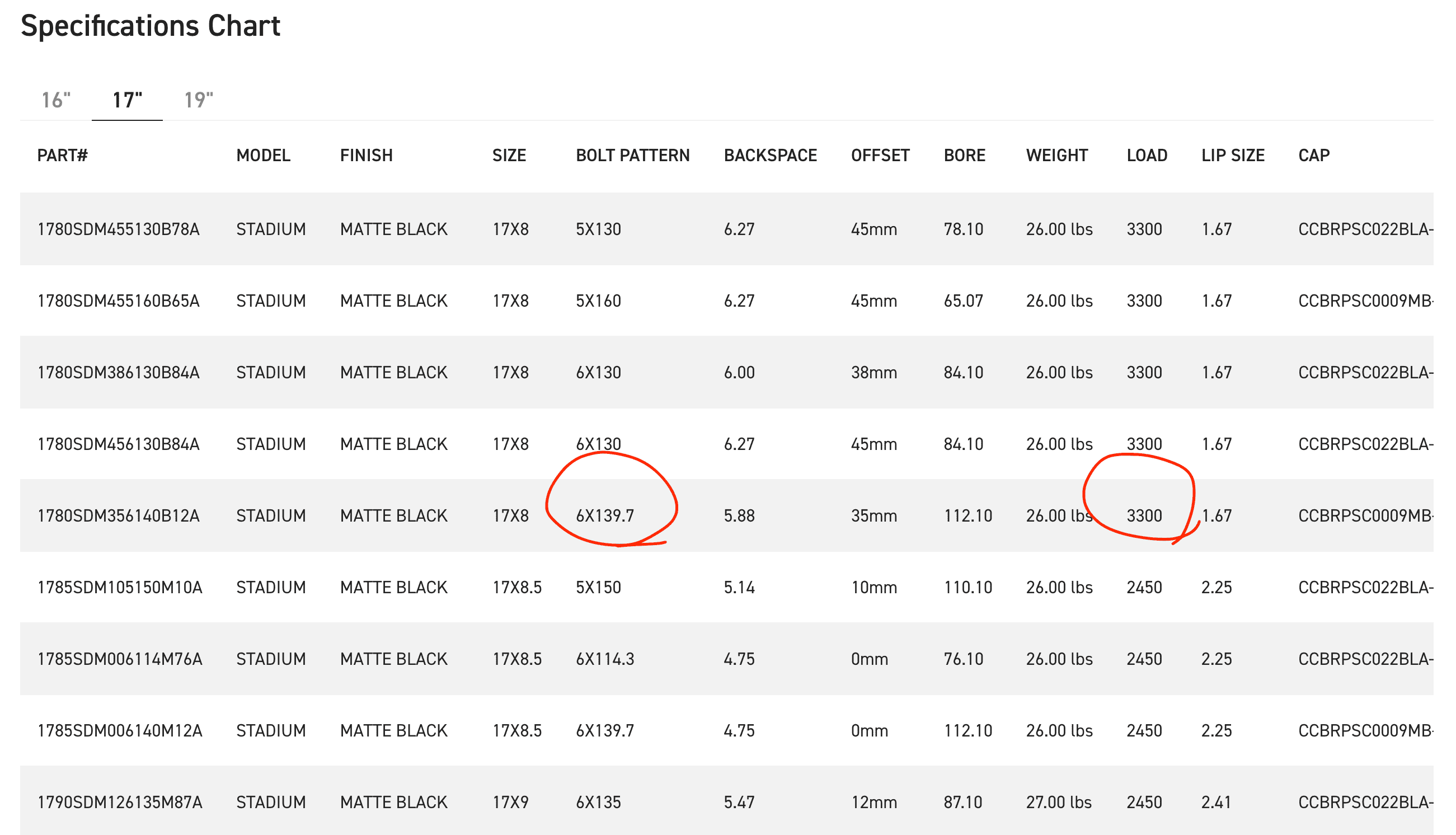Screen dimensions: 1456x835
Task: Click the 17X9 size cell
Action: point(510,803)
